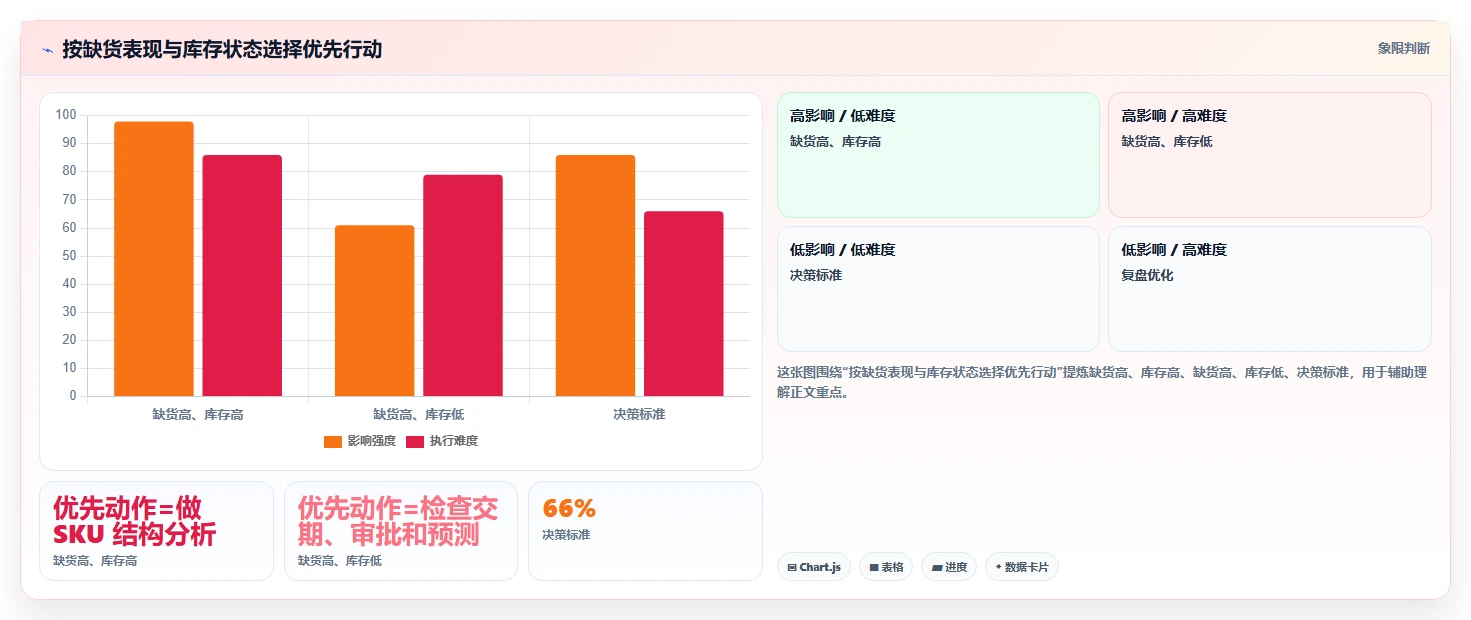
Task: Click the red bar for 缺货高、库存低
Action: (x=463, y=286)
